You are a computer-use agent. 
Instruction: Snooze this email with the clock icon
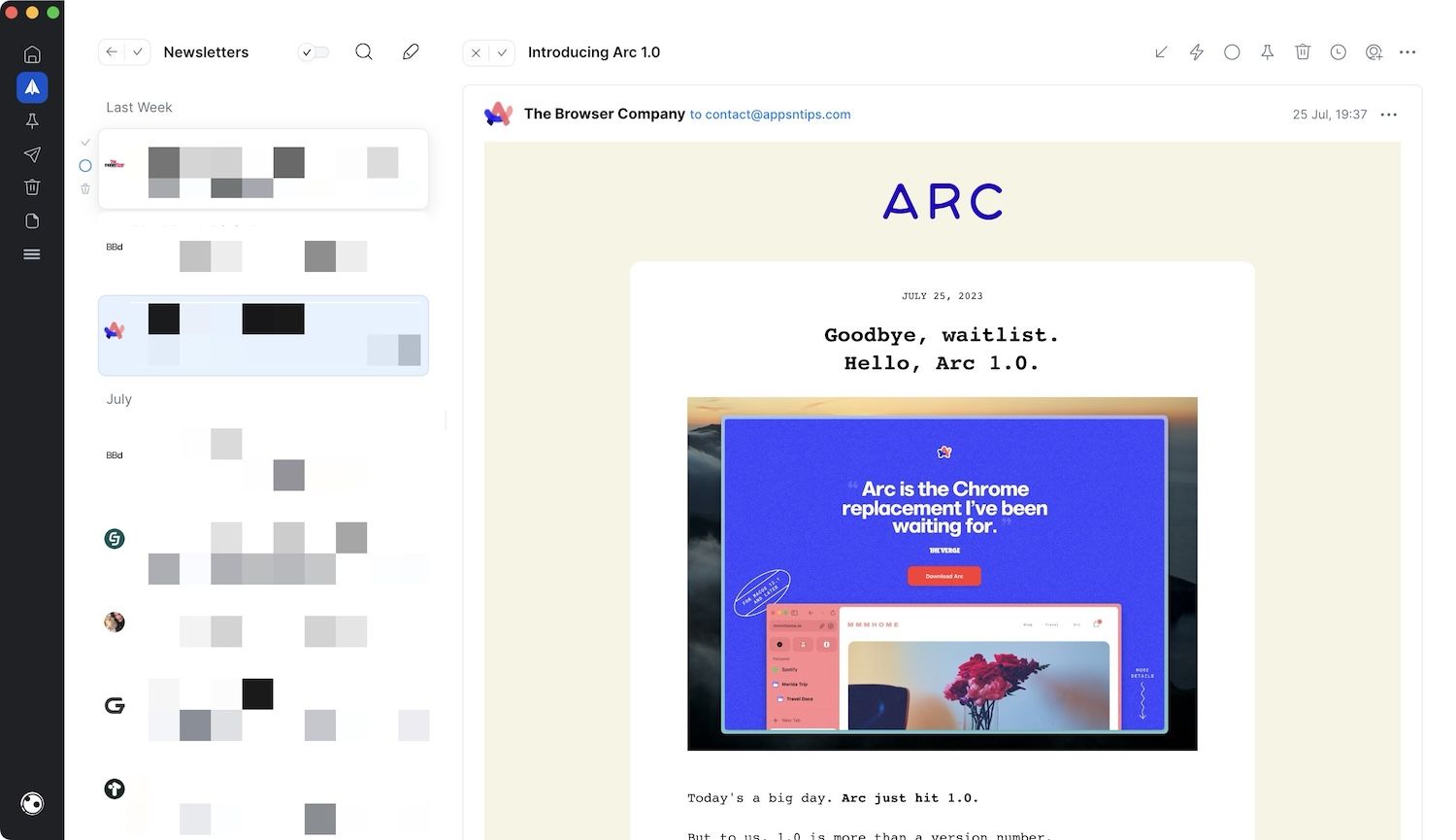[x=1338, y=52]
